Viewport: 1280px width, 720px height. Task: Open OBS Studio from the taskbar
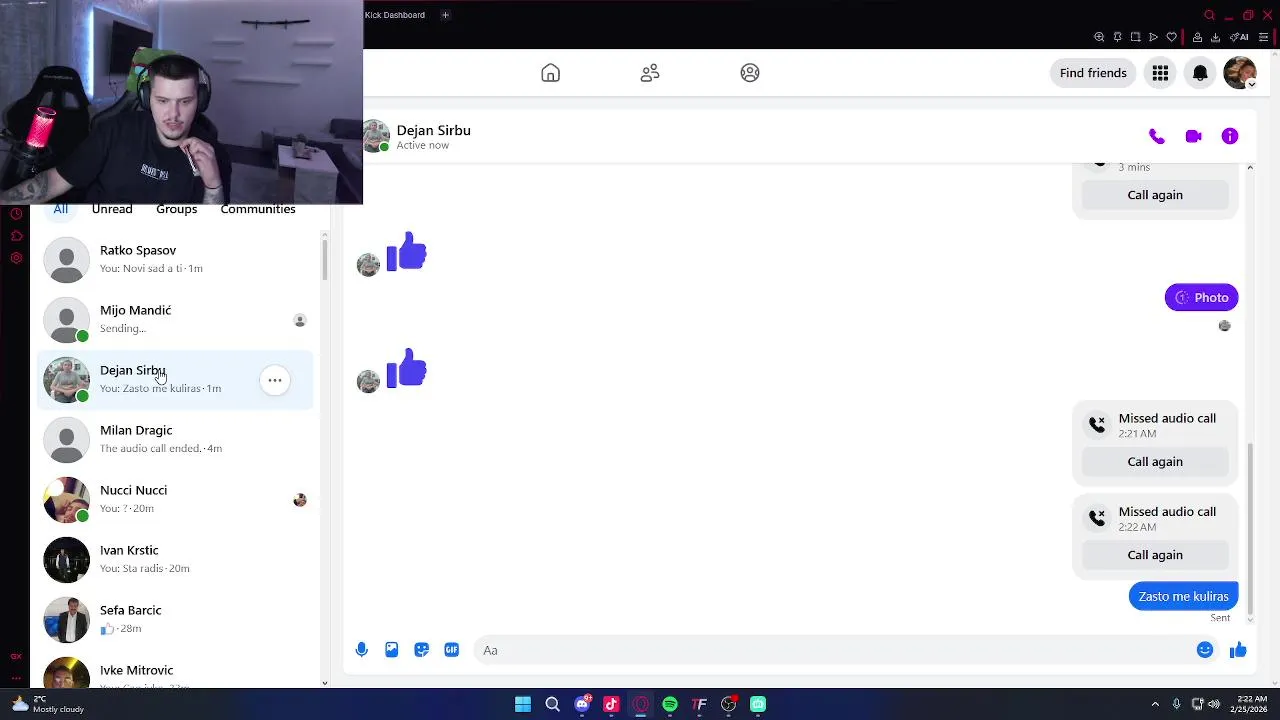tap(729, 704)
